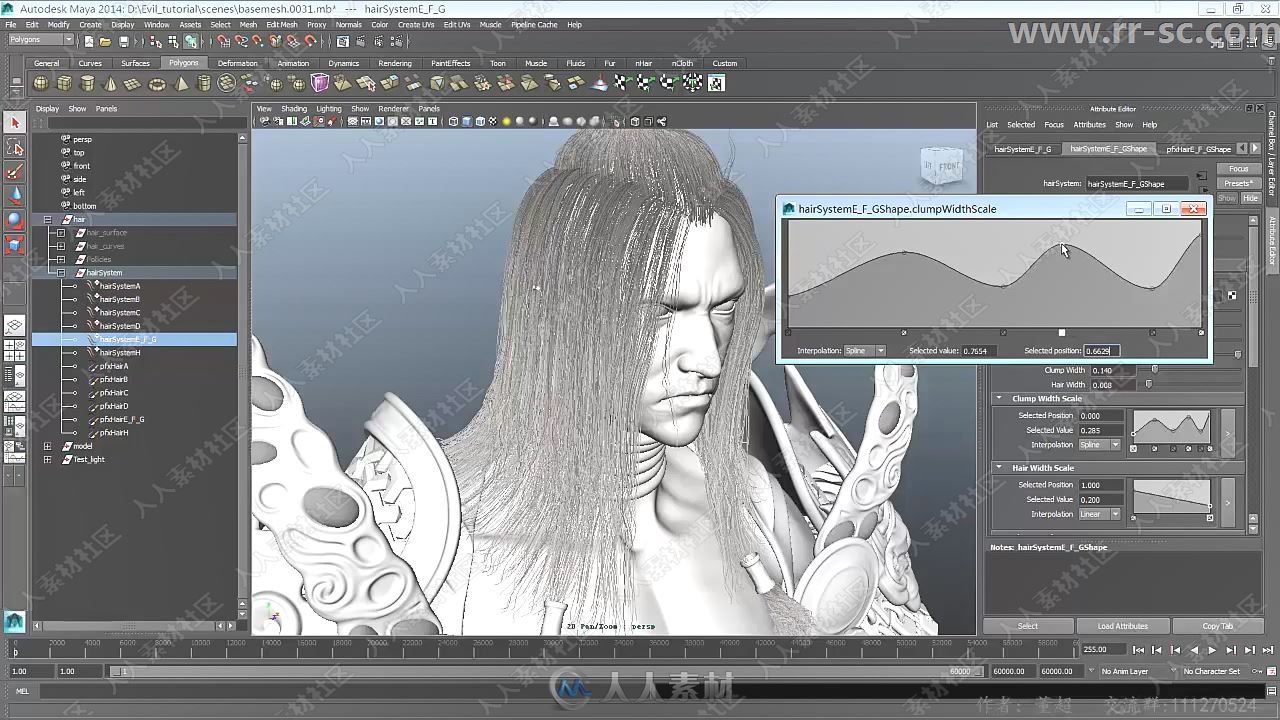Expand the Test_light node in outliner
The image size is (1280, 720).
(x=47, y=459)
